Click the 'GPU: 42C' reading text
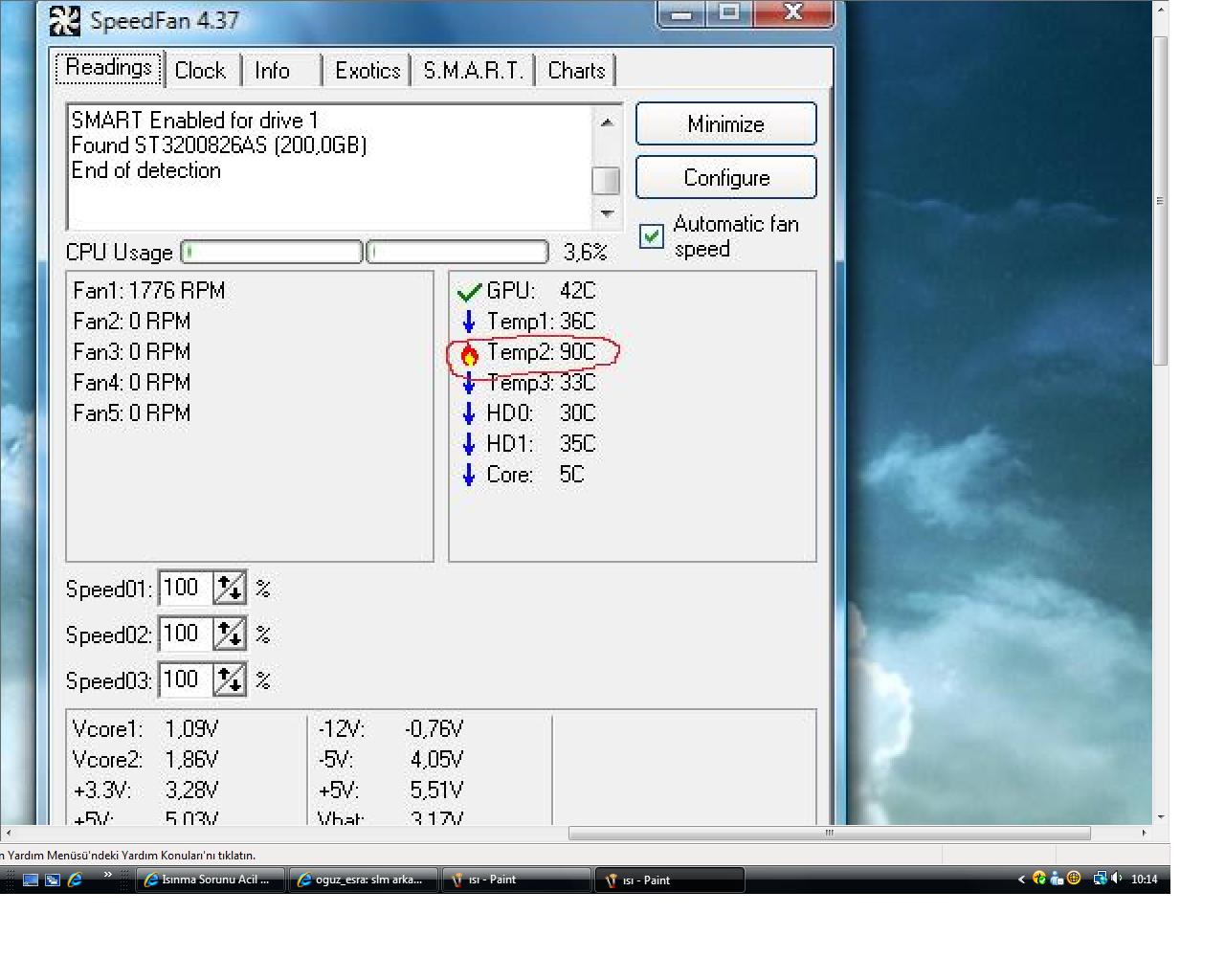 click(542, 291)
